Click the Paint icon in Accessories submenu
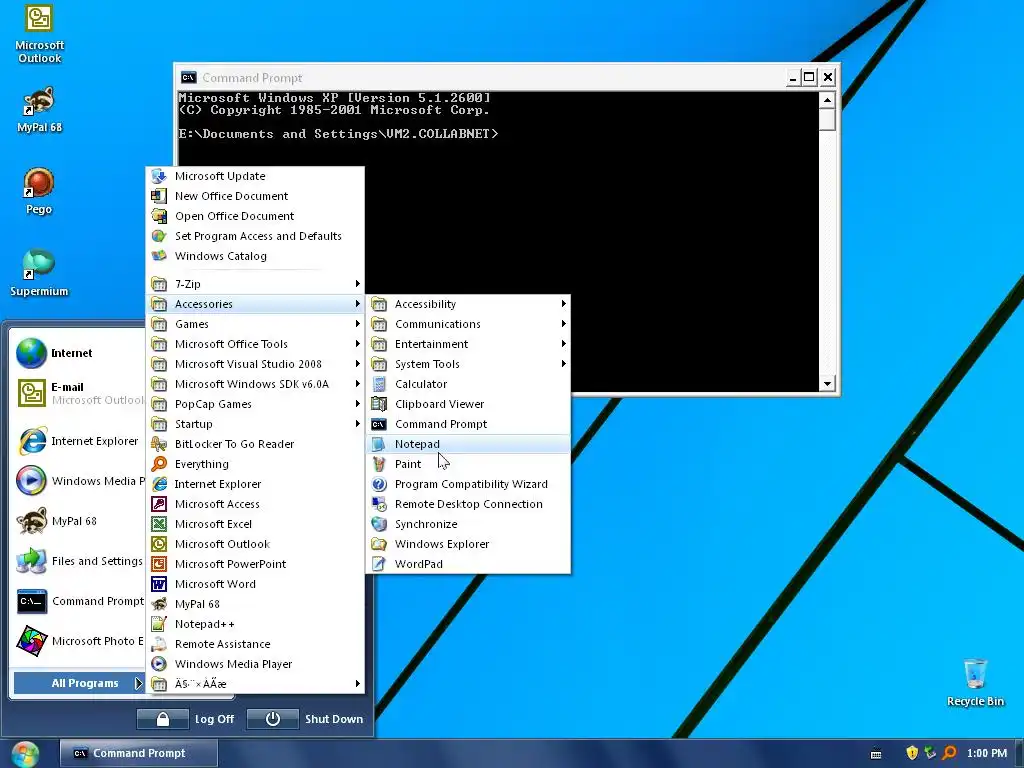The image size is (1024, 768). [x=379, y=464]
